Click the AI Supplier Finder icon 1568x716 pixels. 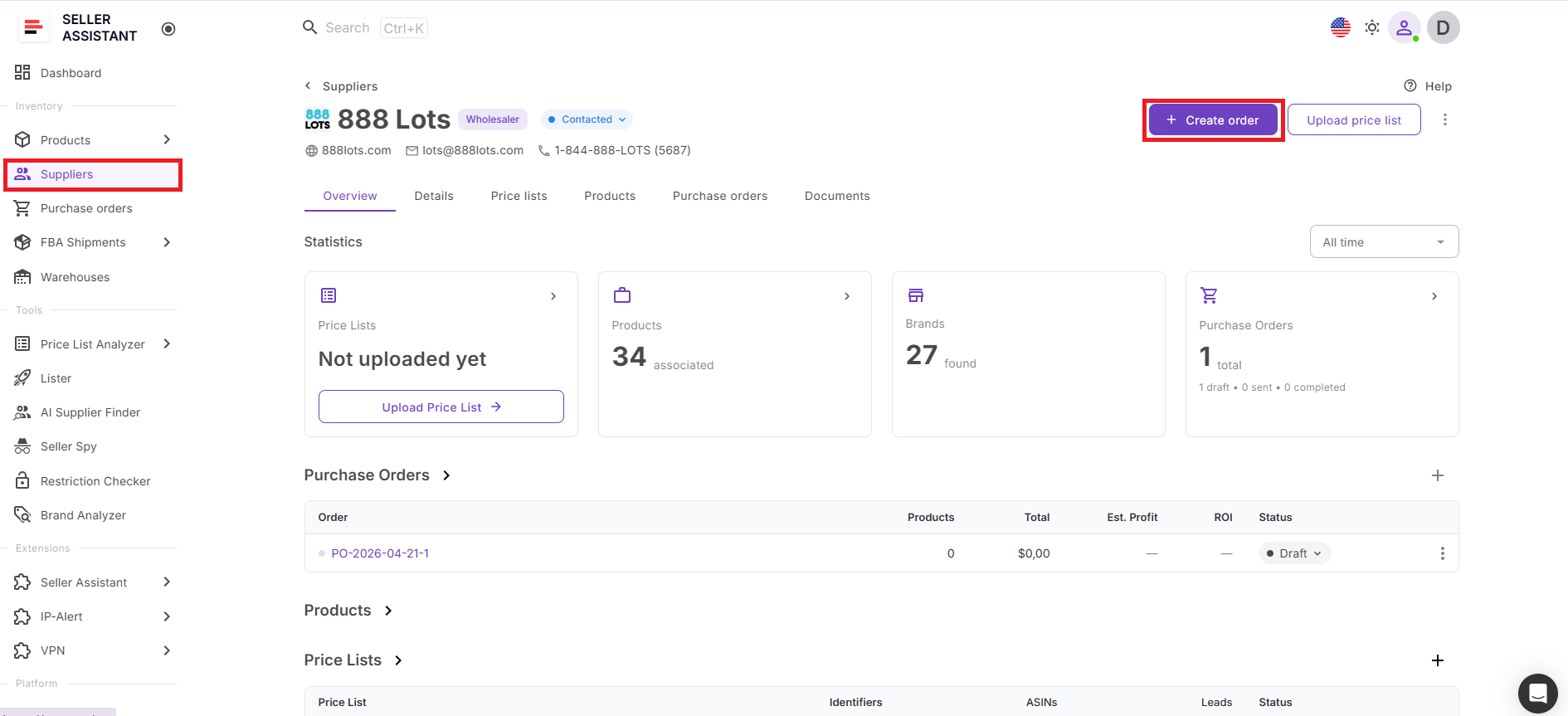point(22,412)
